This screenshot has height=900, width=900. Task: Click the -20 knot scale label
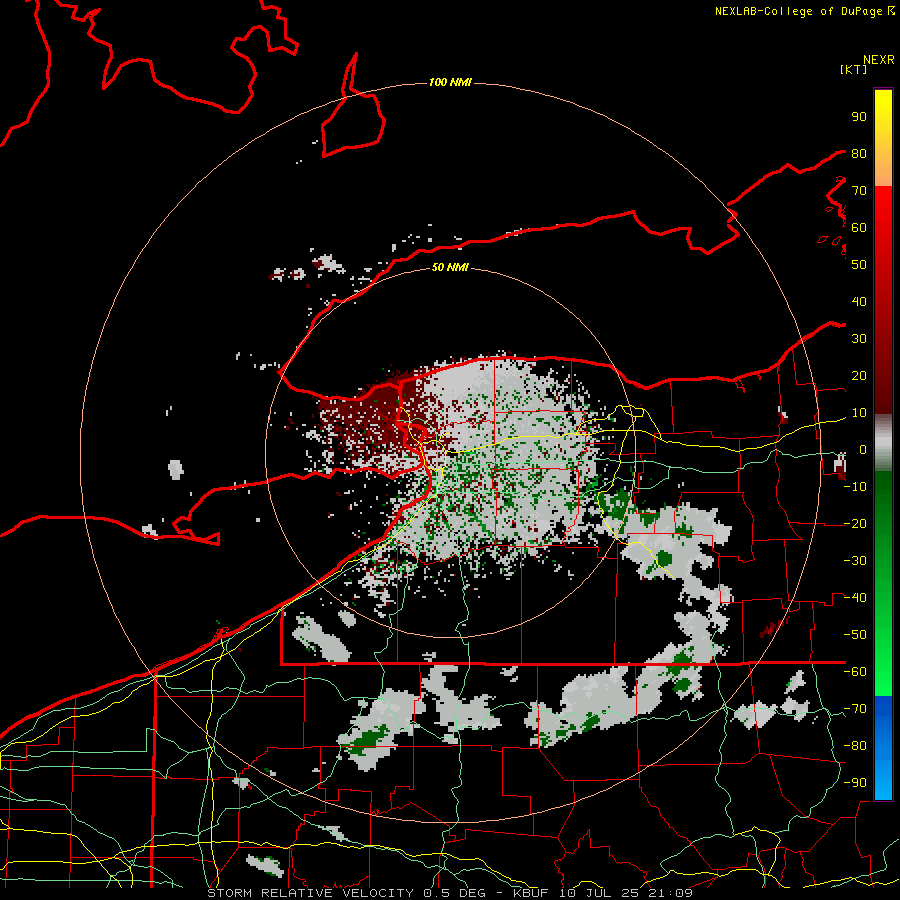pos(855,523)
